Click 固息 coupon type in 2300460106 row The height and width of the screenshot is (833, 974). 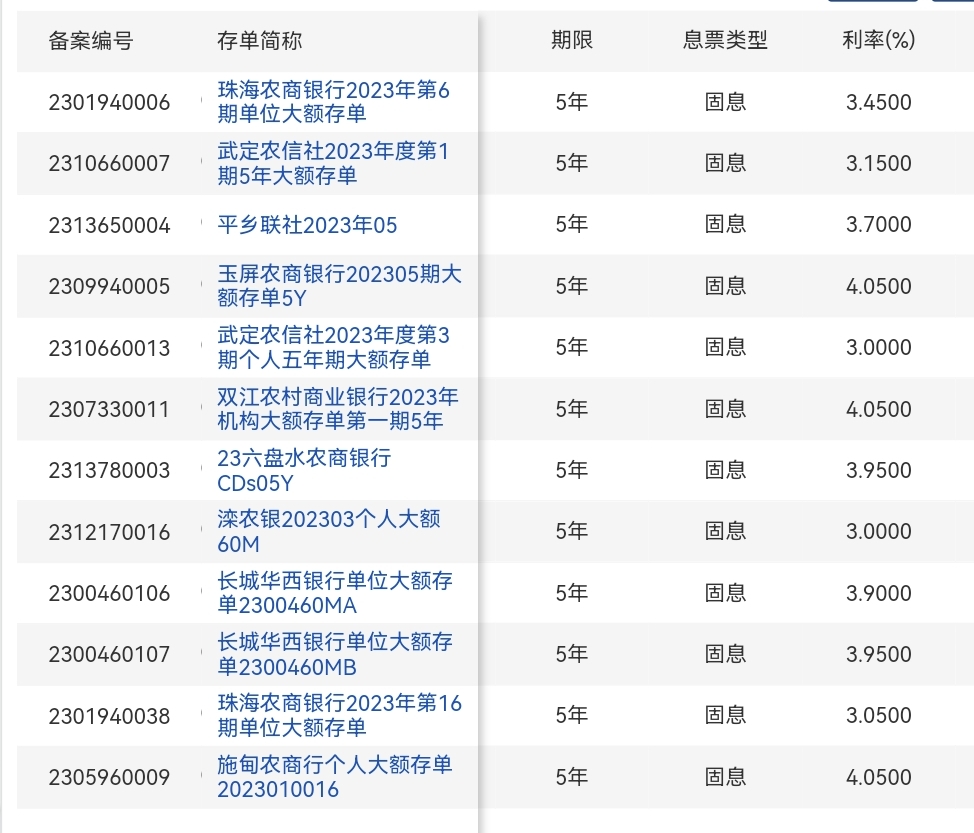click(x=725, y=593)
